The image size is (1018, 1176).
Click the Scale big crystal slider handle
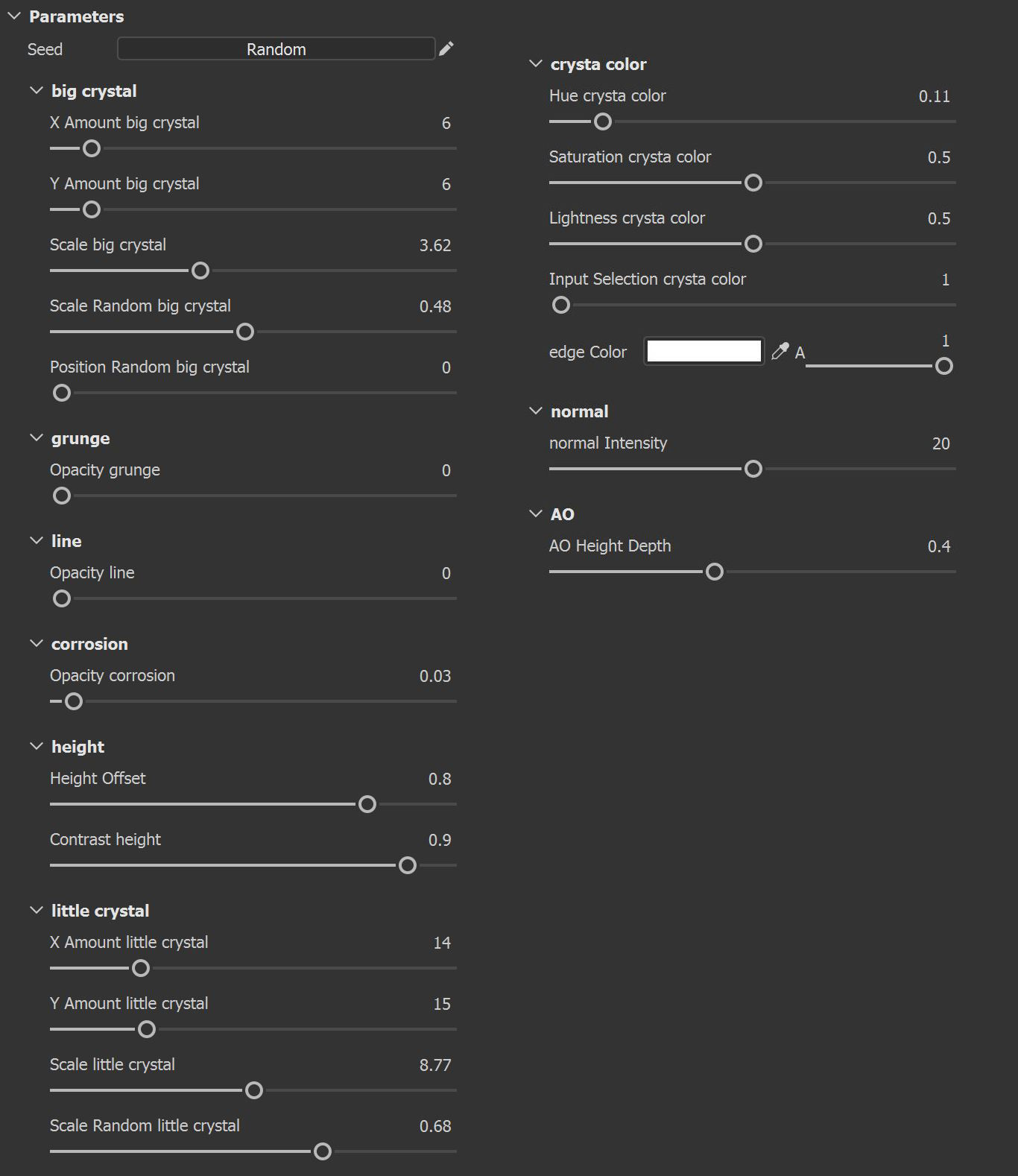(200, 271)
